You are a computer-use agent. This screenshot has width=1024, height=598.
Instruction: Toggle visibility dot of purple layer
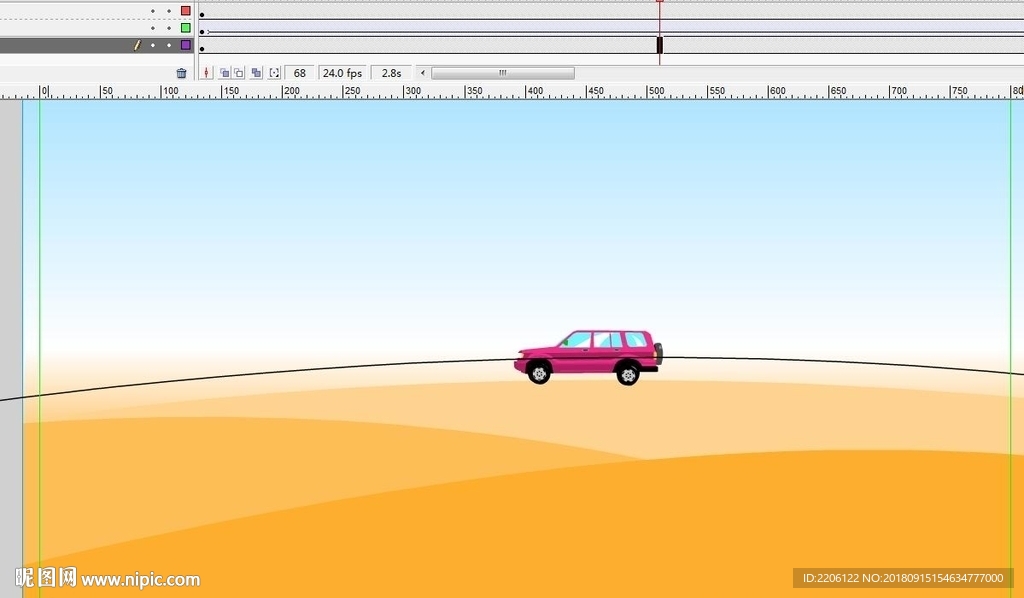coord(153,45)
